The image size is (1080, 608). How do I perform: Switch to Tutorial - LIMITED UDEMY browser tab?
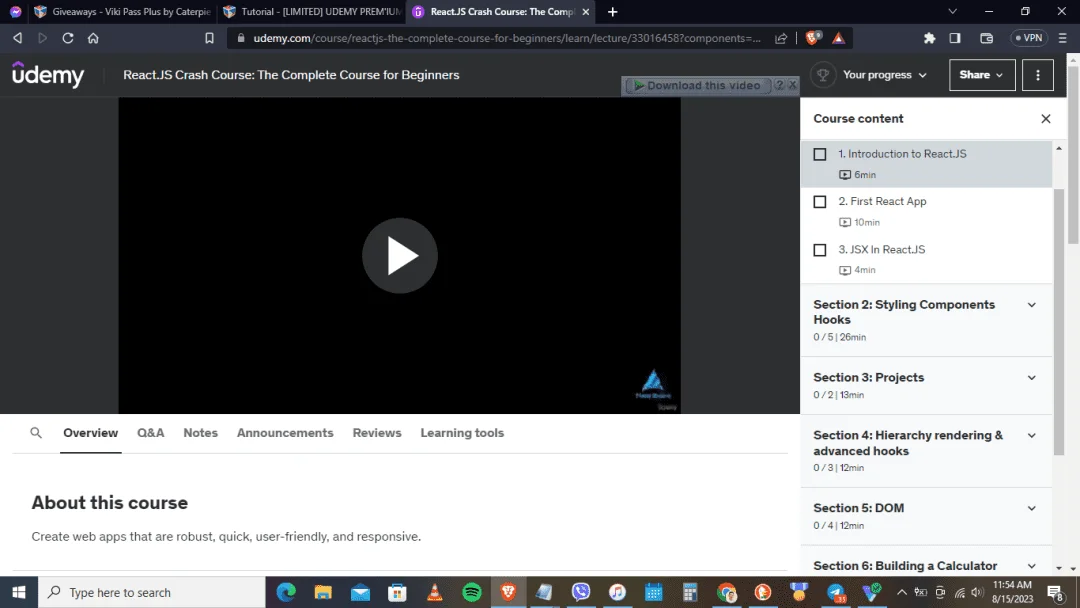pyautogui.click(x=312, y=12)
